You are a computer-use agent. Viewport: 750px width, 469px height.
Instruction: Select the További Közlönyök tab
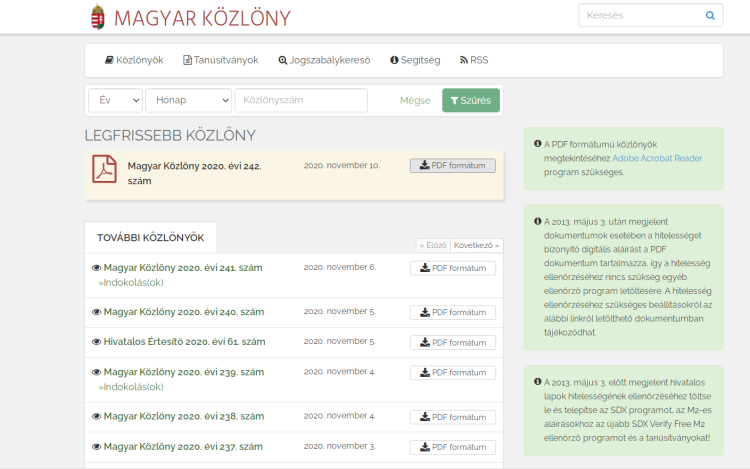click(150, 238)
